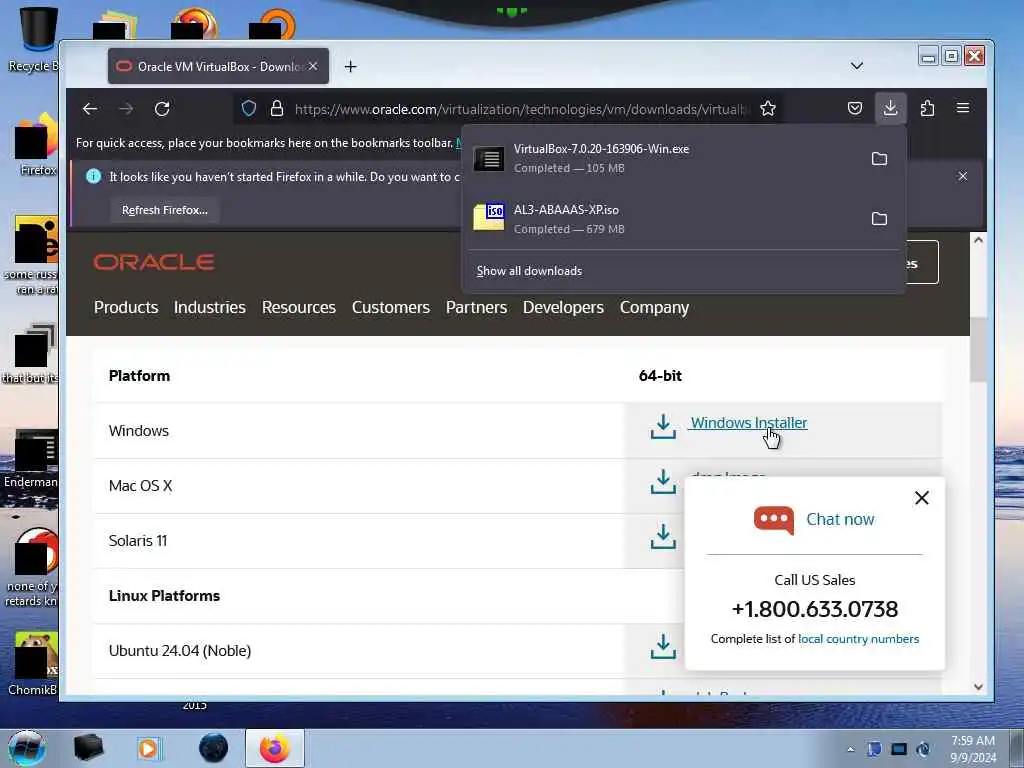Image resolution: width=1024 pixels, height=768 pixels.
Task: Select the Oracle VM VirtualBox tab
Action: [x=218, y=67]
